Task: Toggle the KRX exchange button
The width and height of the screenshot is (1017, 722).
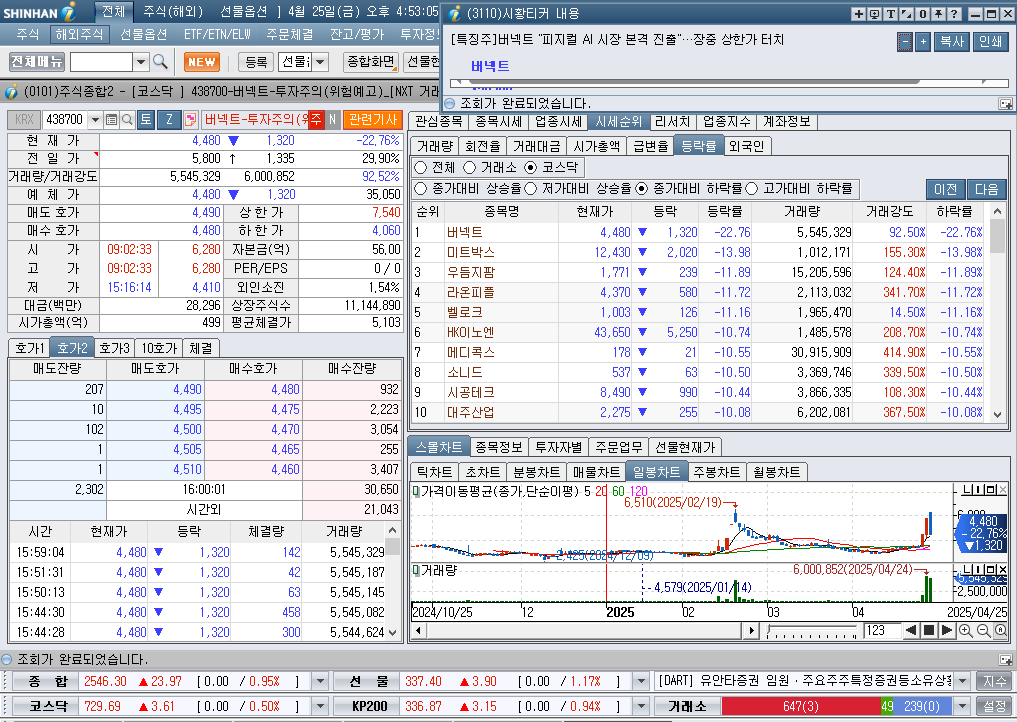Action: (24, 119)
